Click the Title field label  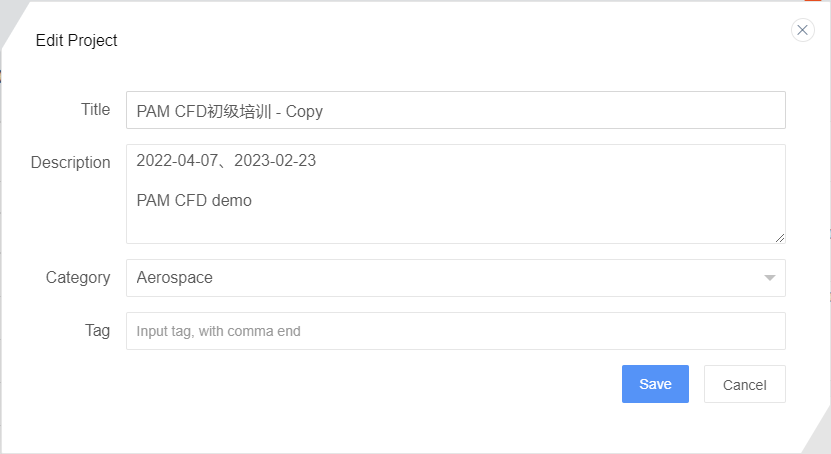coord(95,110)
